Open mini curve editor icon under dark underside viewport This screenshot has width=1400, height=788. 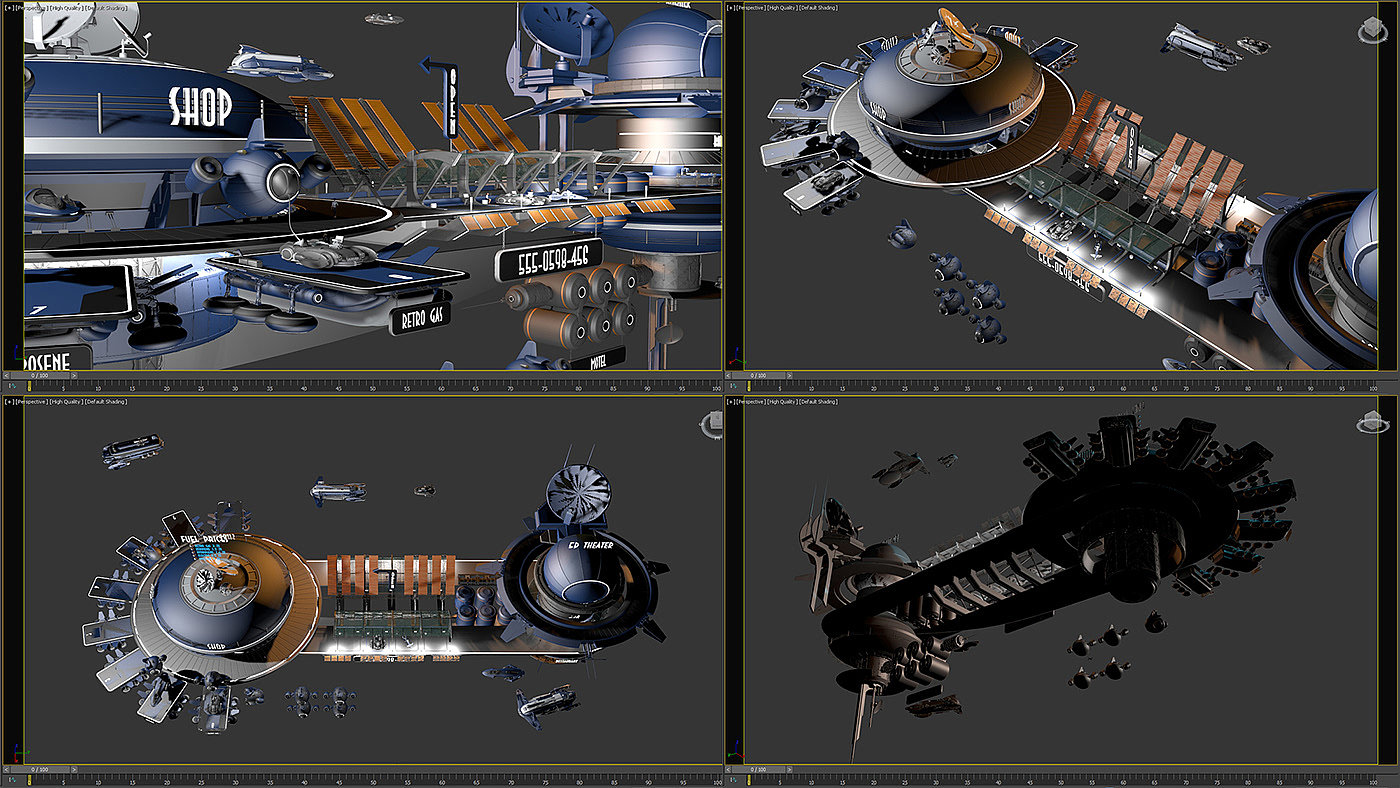(x=733, y=780)
